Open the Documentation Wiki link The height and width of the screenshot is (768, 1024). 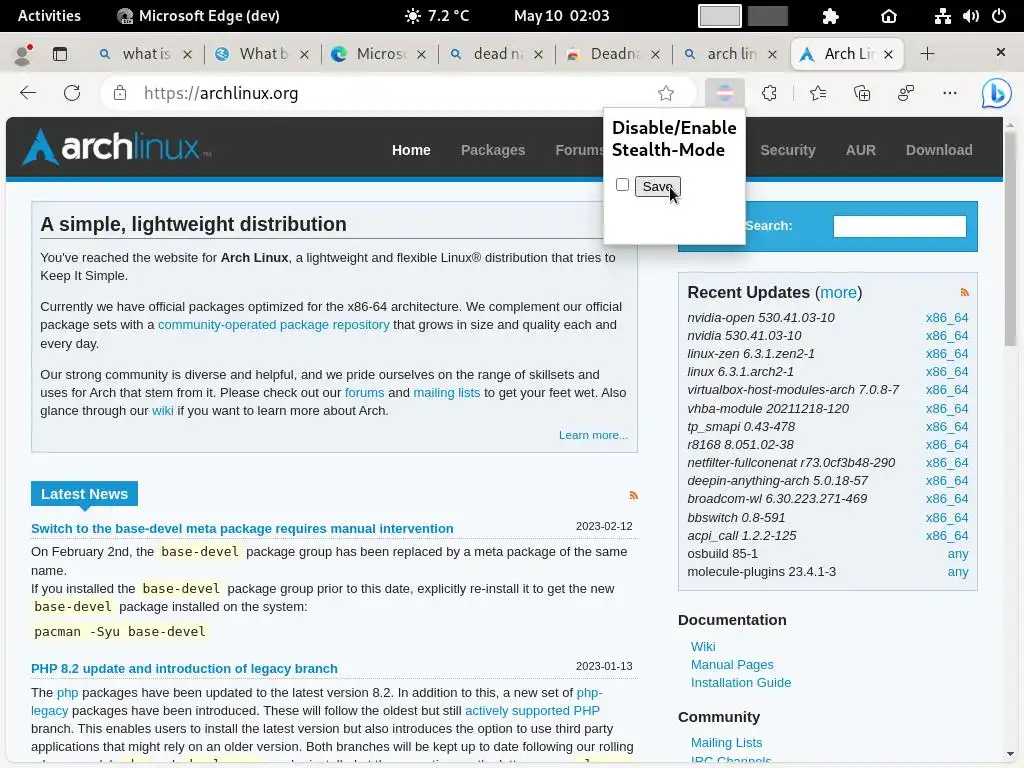pos(703,647)
